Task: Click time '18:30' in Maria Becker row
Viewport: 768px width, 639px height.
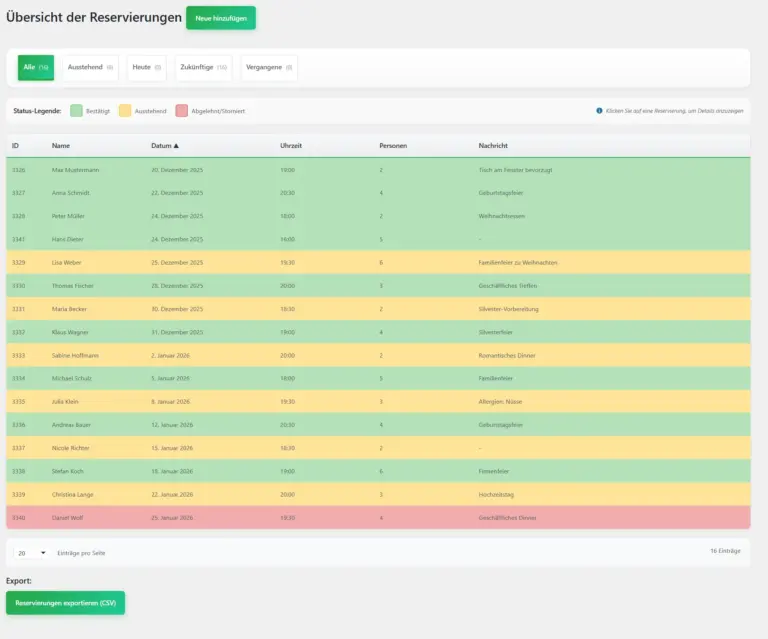Action: click(x=288, y=309)
